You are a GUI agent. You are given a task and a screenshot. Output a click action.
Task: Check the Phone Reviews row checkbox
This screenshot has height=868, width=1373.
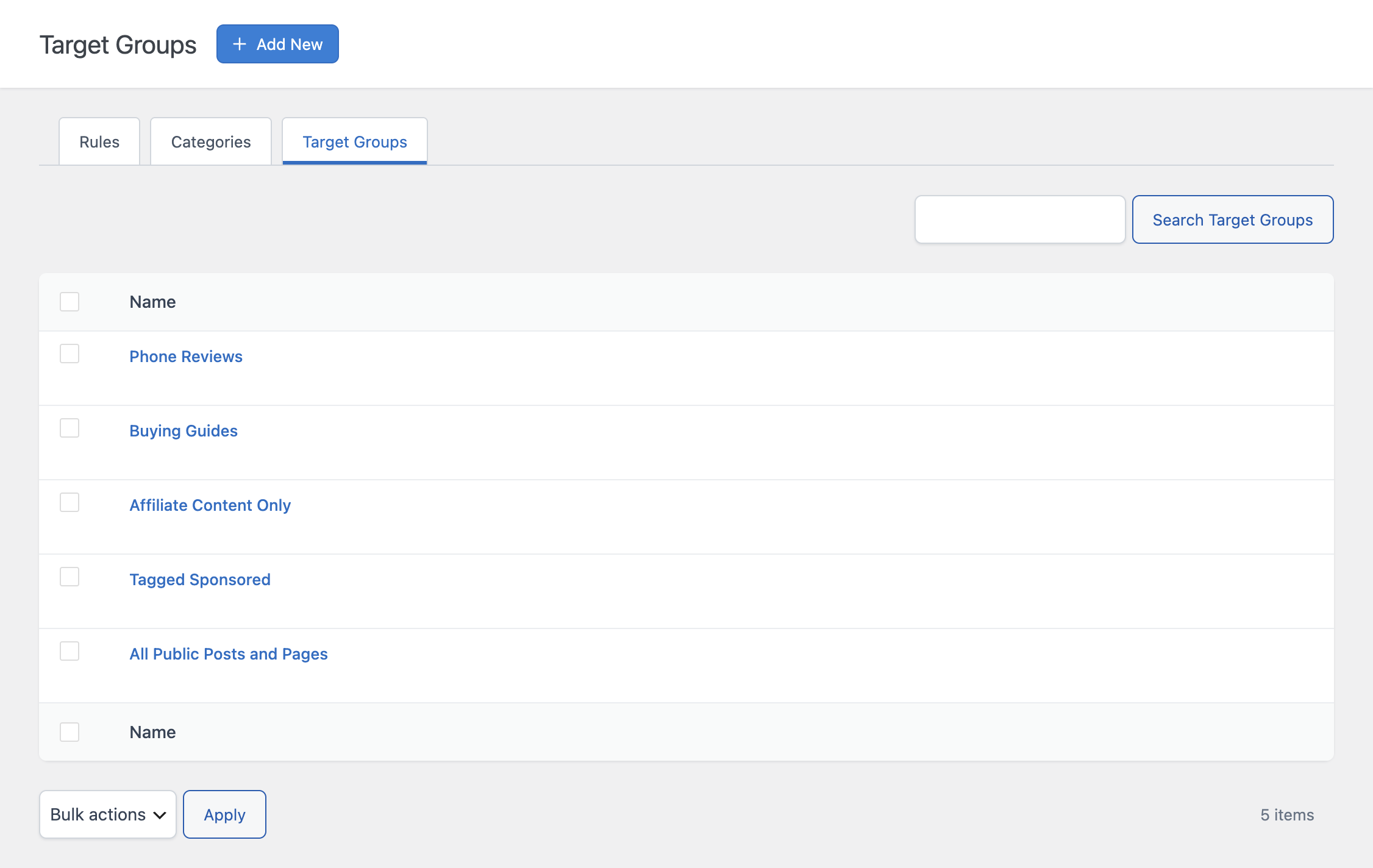[70, 354]
